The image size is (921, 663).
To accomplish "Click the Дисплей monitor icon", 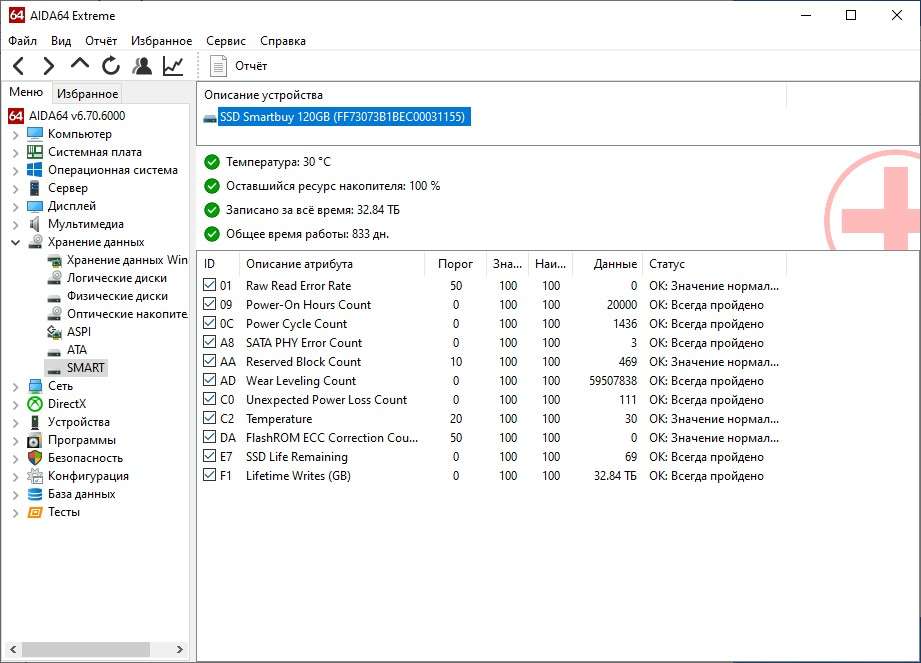I will pyautogui.click(x=35, y=206).
